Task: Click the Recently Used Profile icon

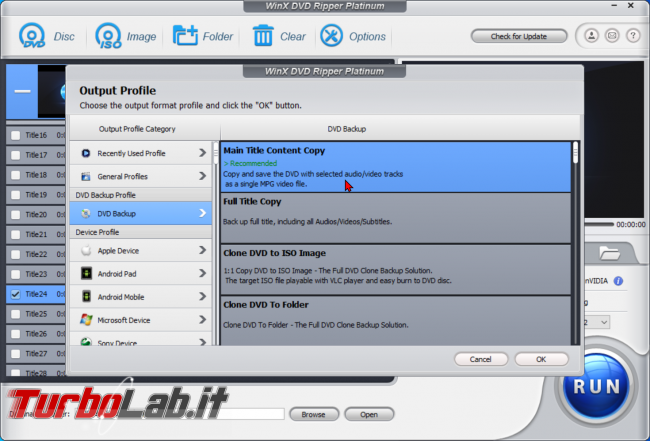Action: coord(86,153)
